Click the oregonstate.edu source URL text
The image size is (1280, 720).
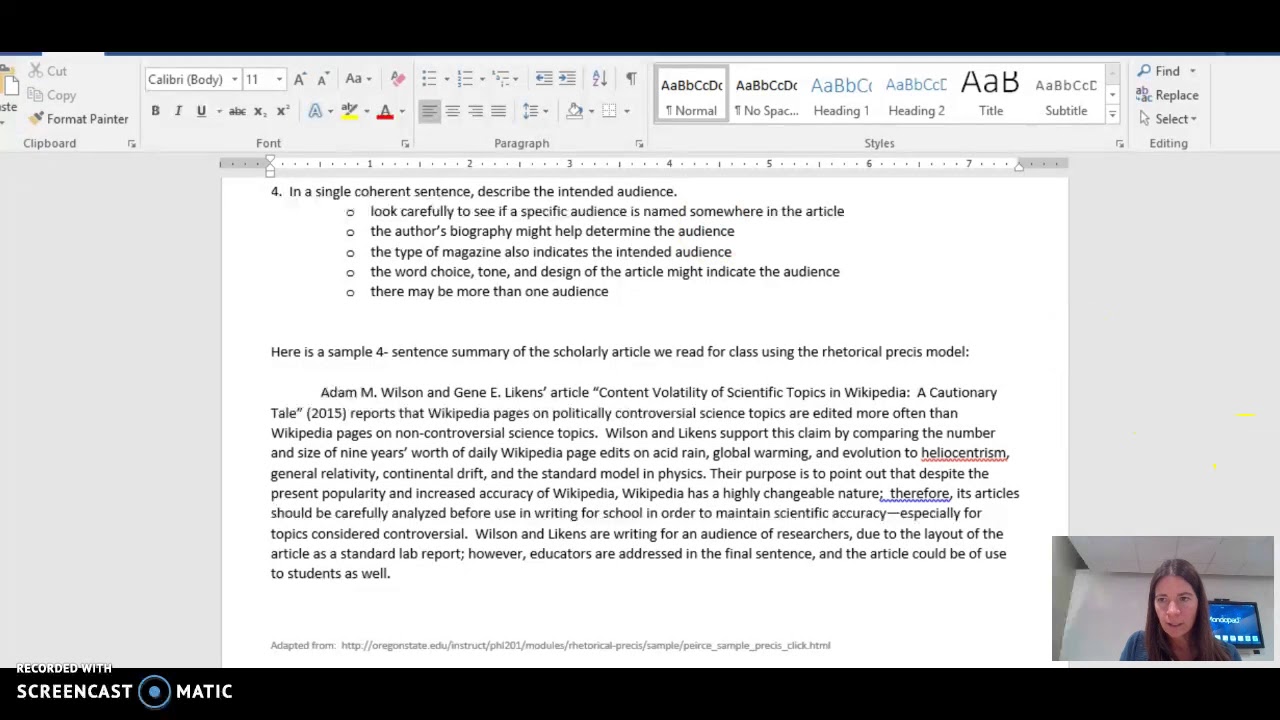coord(586,646)
